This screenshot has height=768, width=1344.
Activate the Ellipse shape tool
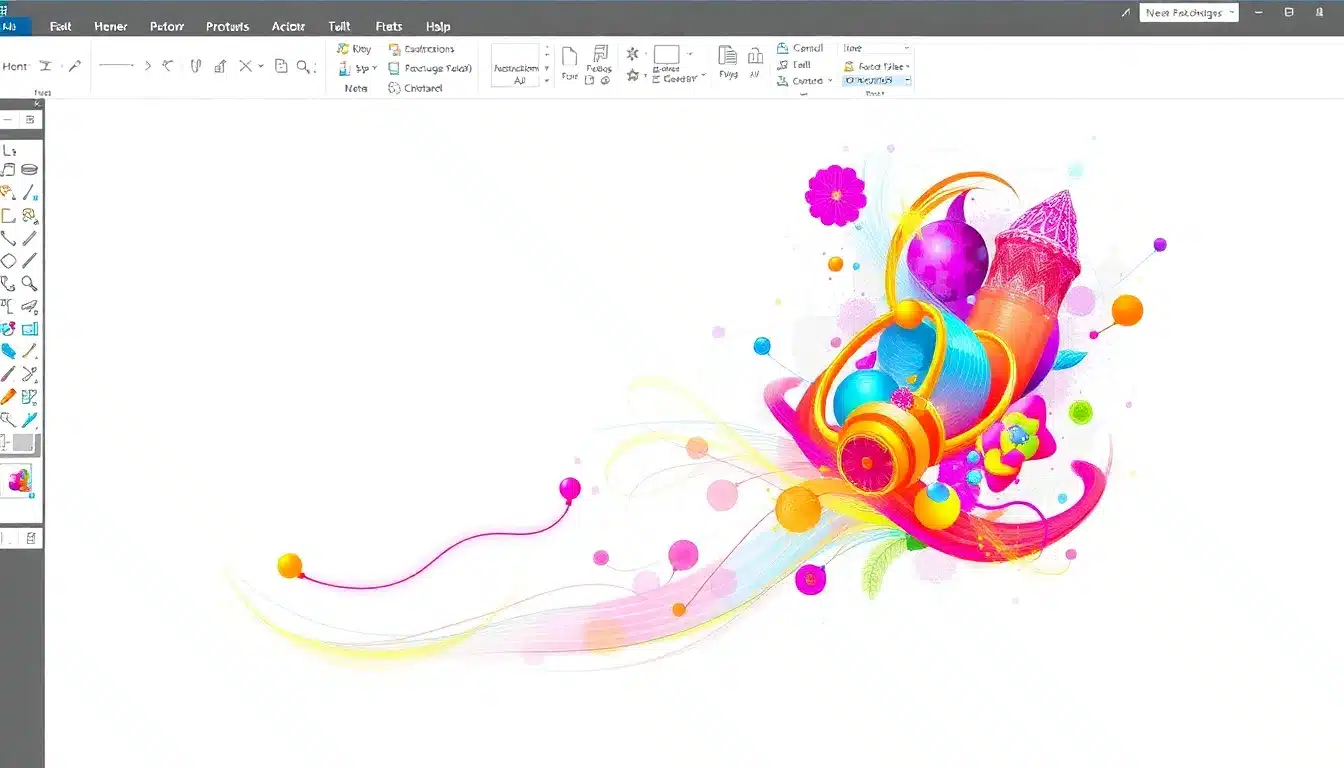29,168
